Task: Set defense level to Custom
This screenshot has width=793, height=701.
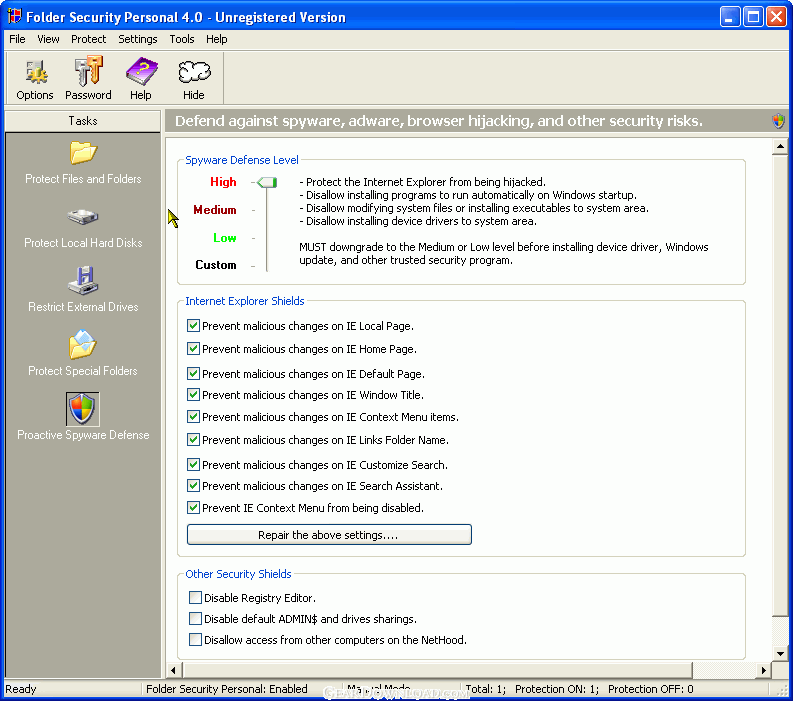Action: pos(216,265)
